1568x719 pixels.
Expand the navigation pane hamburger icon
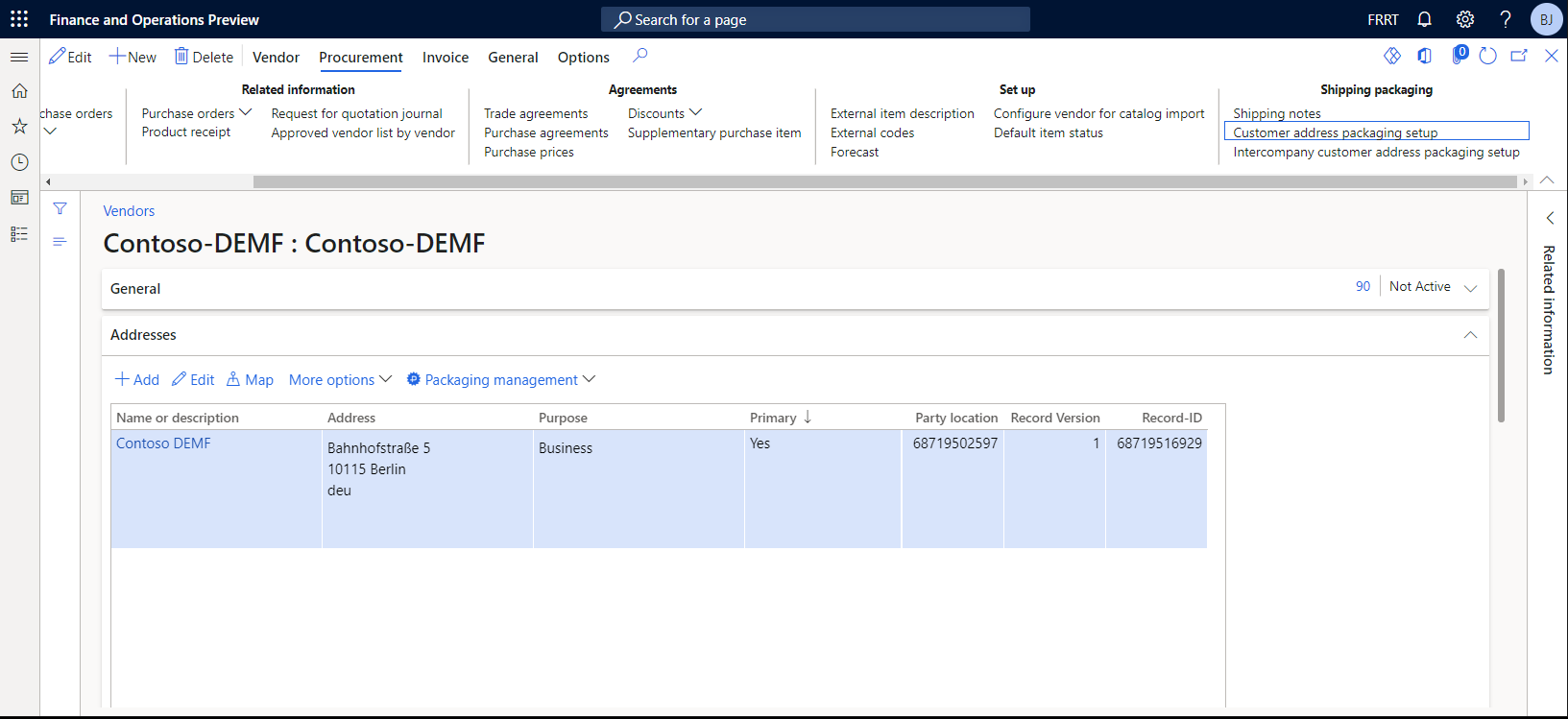(x=19, y=58)
